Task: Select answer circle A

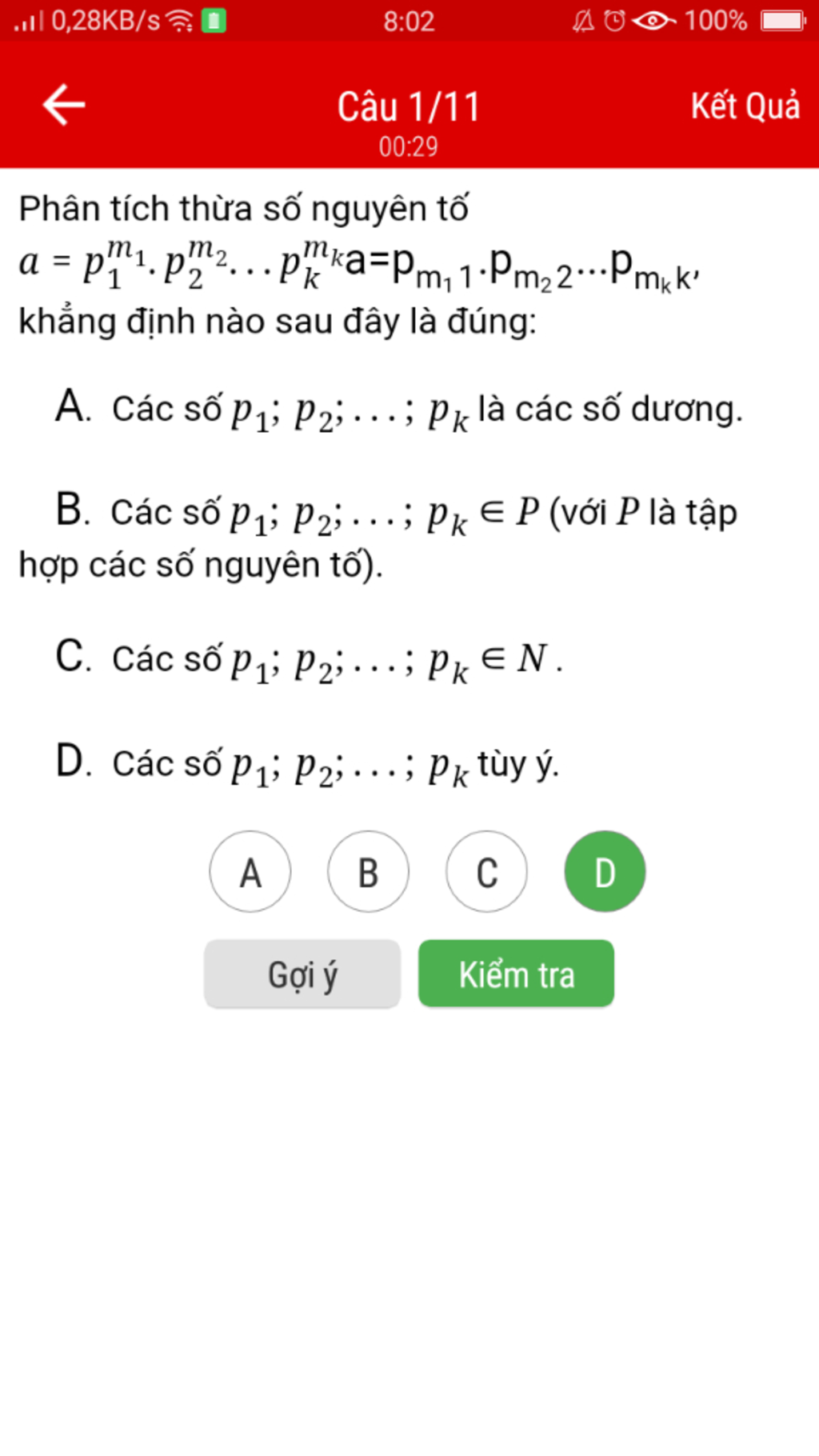Action: click(x=250, y=872)
